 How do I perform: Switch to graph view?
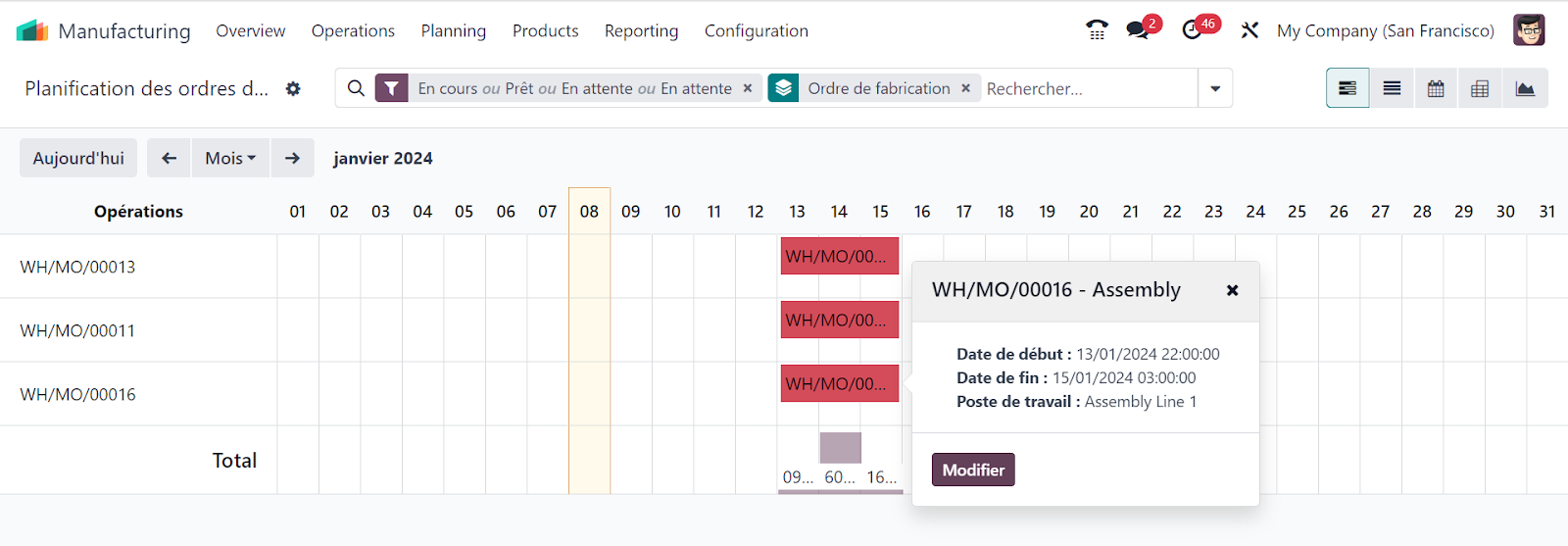(1525, 88)
